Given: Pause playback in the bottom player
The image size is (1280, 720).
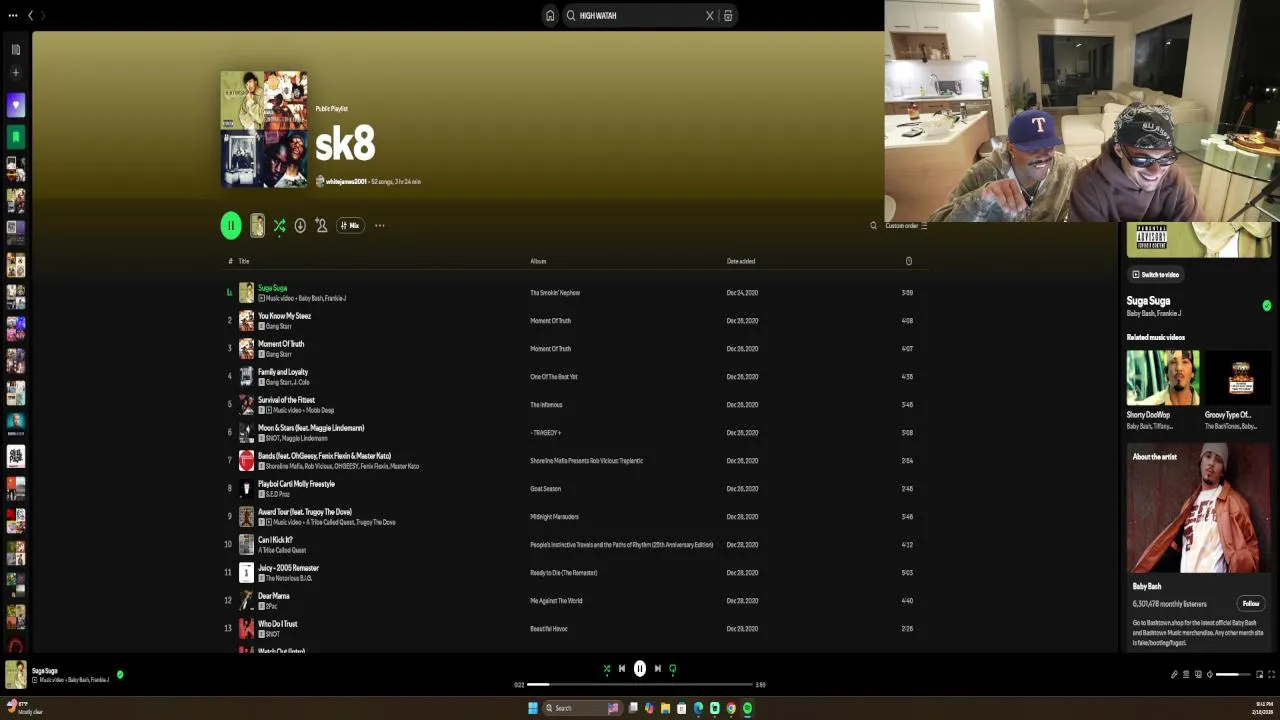Looking at the screenshot, I should 640,669.
